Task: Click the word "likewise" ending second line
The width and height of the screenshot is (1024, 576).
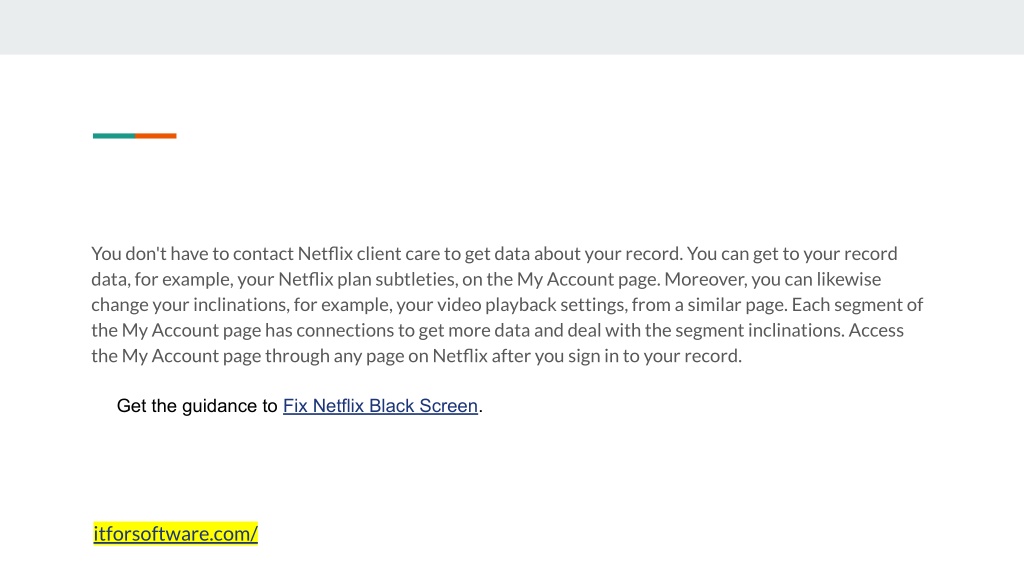Action: pyautogui.click(x=848, y=280)
